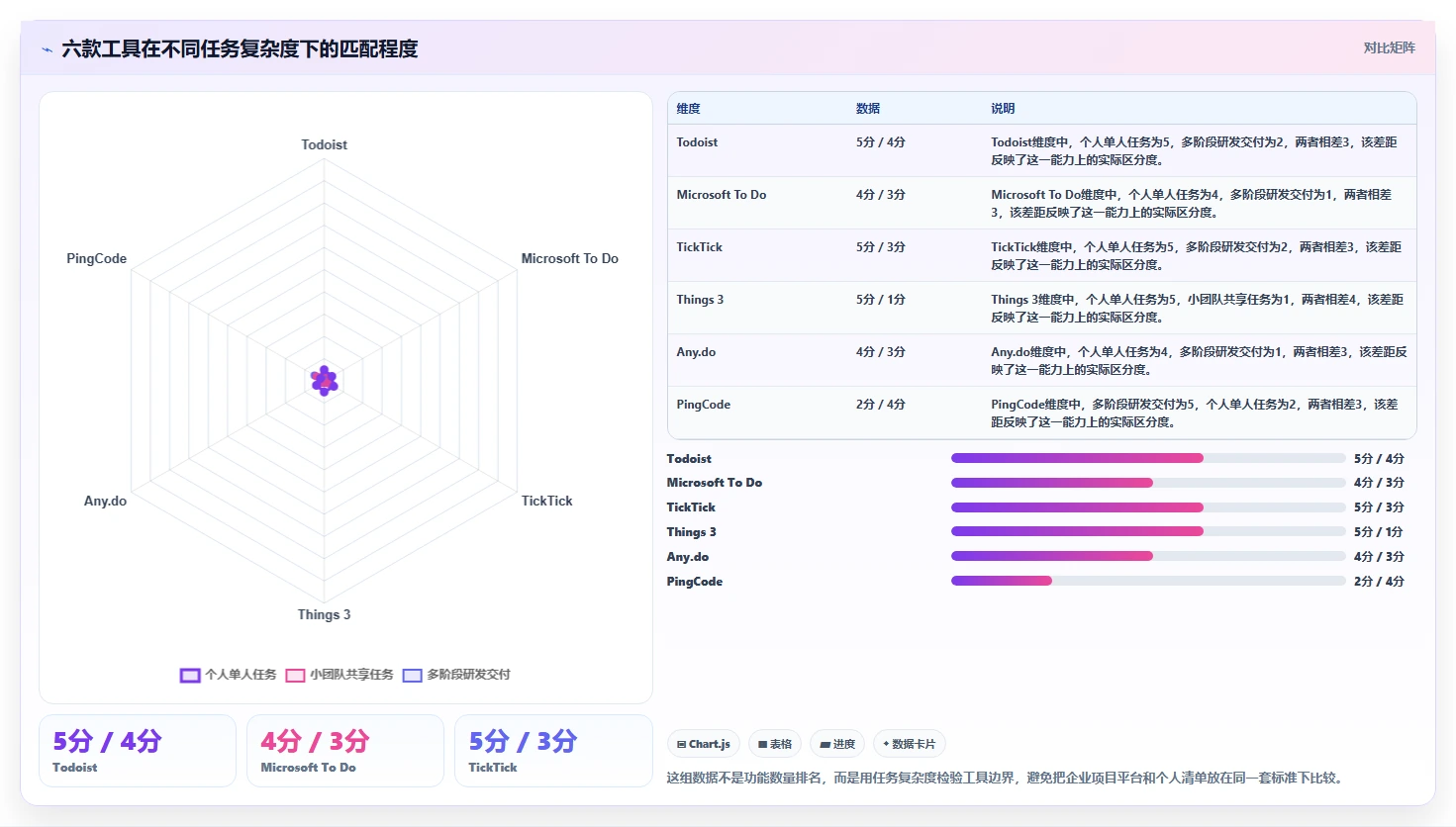Click the PingCode radar axis label
The image size is (1456, 827).
pos(96,258)
